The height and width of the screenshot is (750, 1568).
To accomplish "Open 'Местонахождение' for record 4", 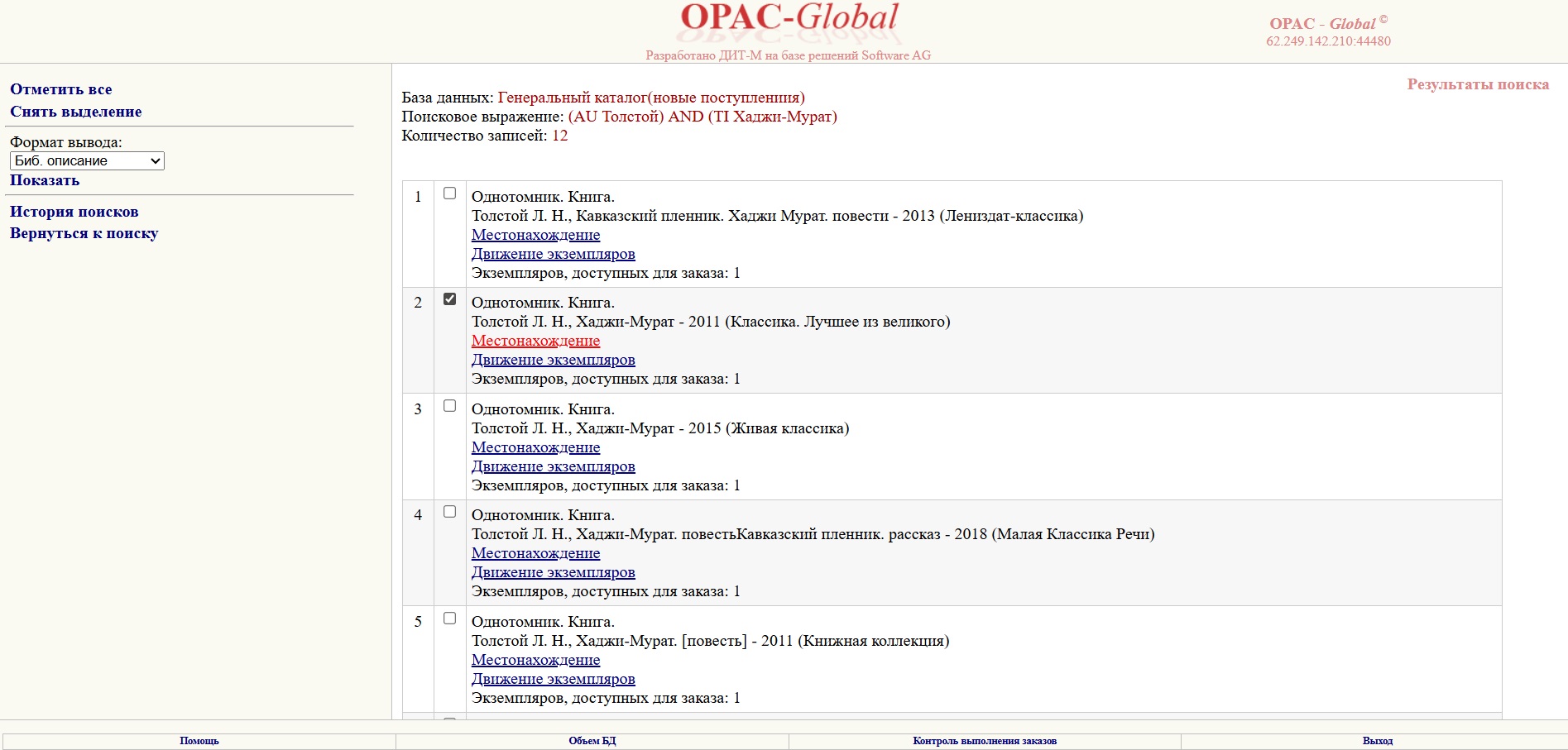I will (x=535, y=553).
